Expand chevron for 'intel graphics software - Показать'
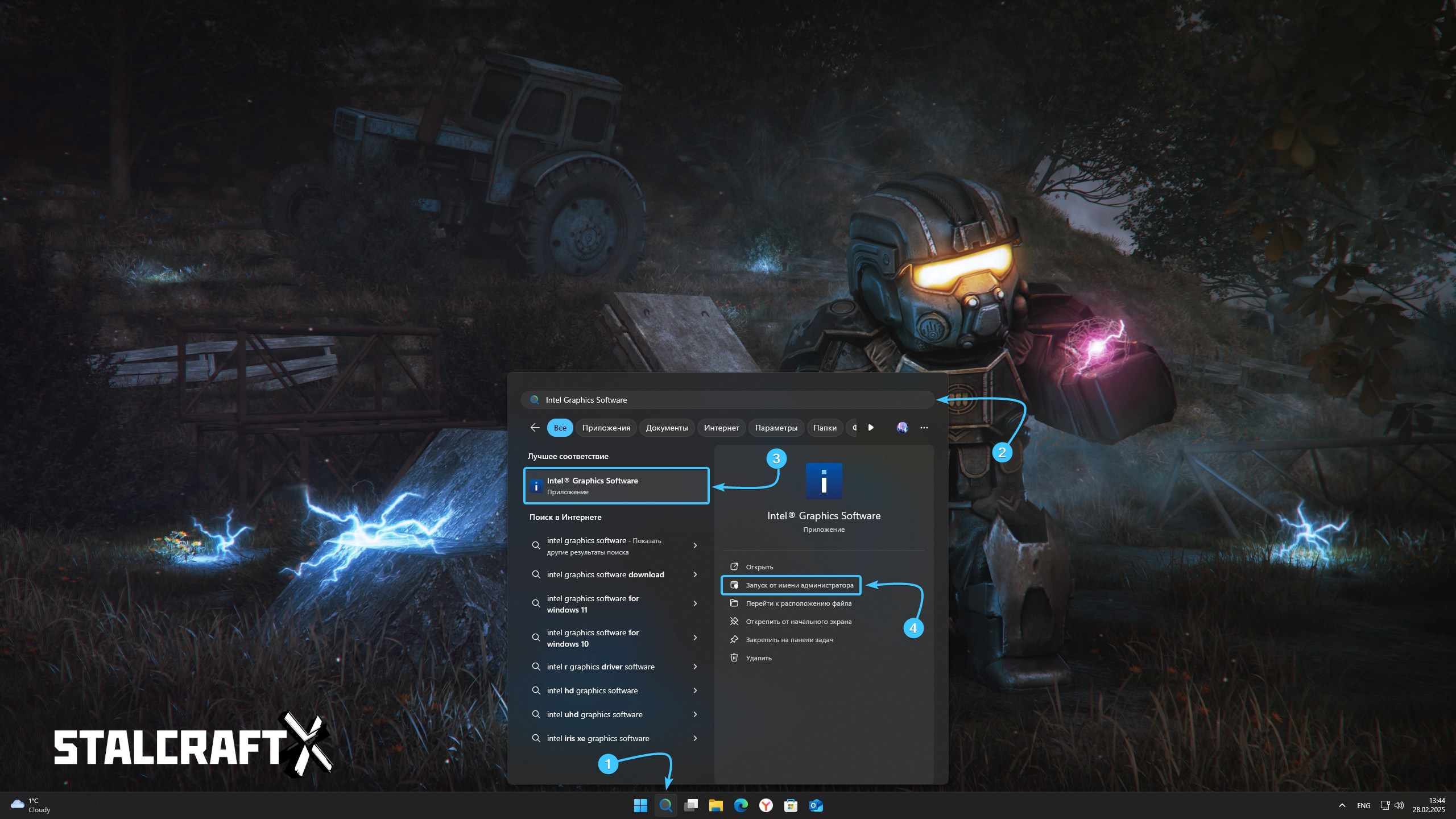The width and height of the screenshot is (1456, 819). (x=695, y=545)
